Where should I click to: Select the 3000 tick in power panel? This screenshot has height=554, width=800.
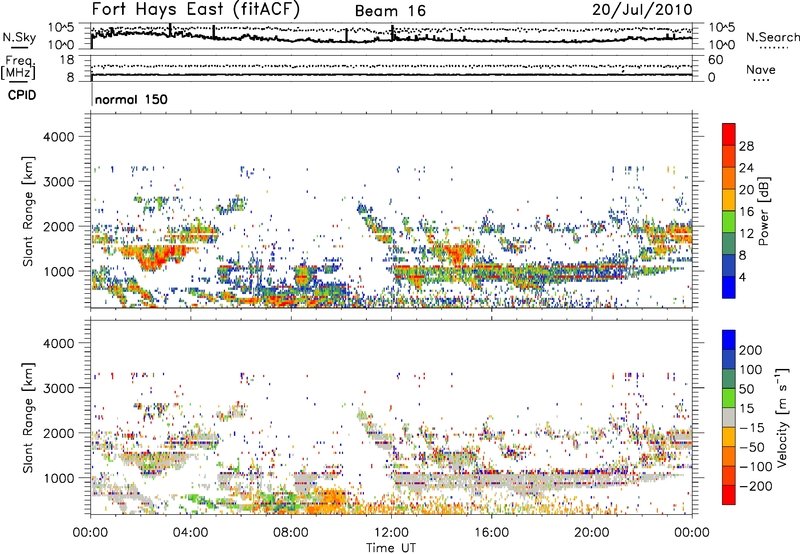[59, 182]
